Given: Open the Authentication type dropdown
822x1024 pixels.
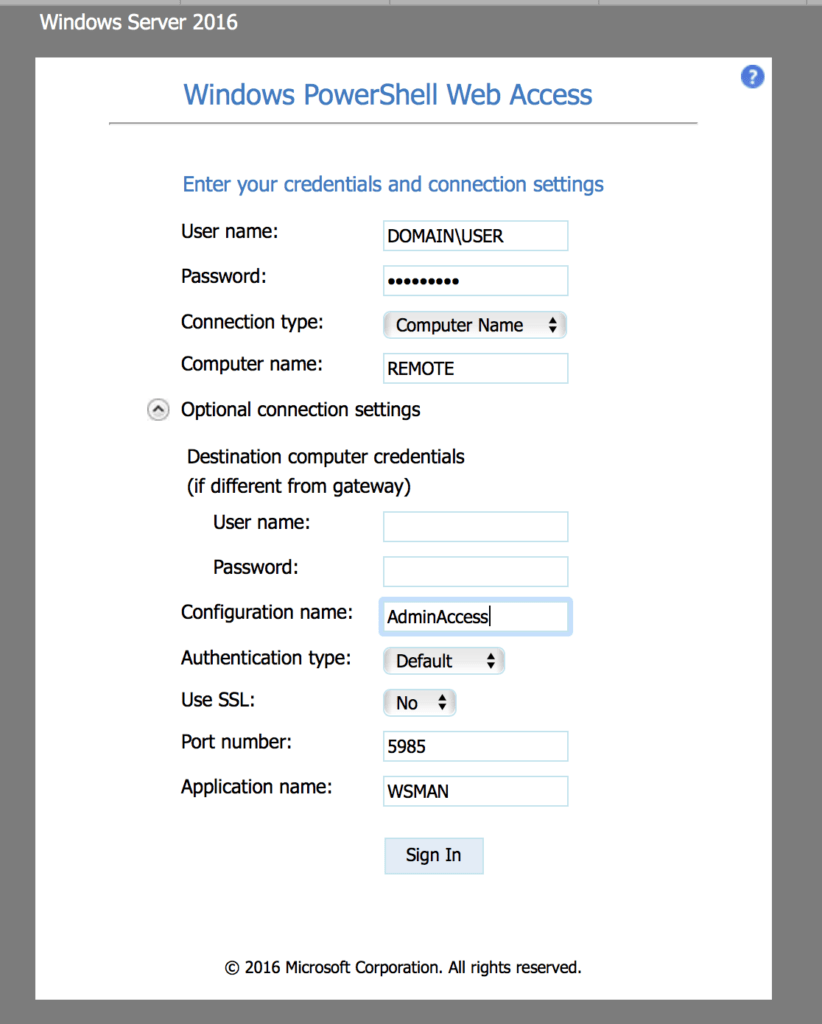Looking at the screenshot, I should pos(444,661).
